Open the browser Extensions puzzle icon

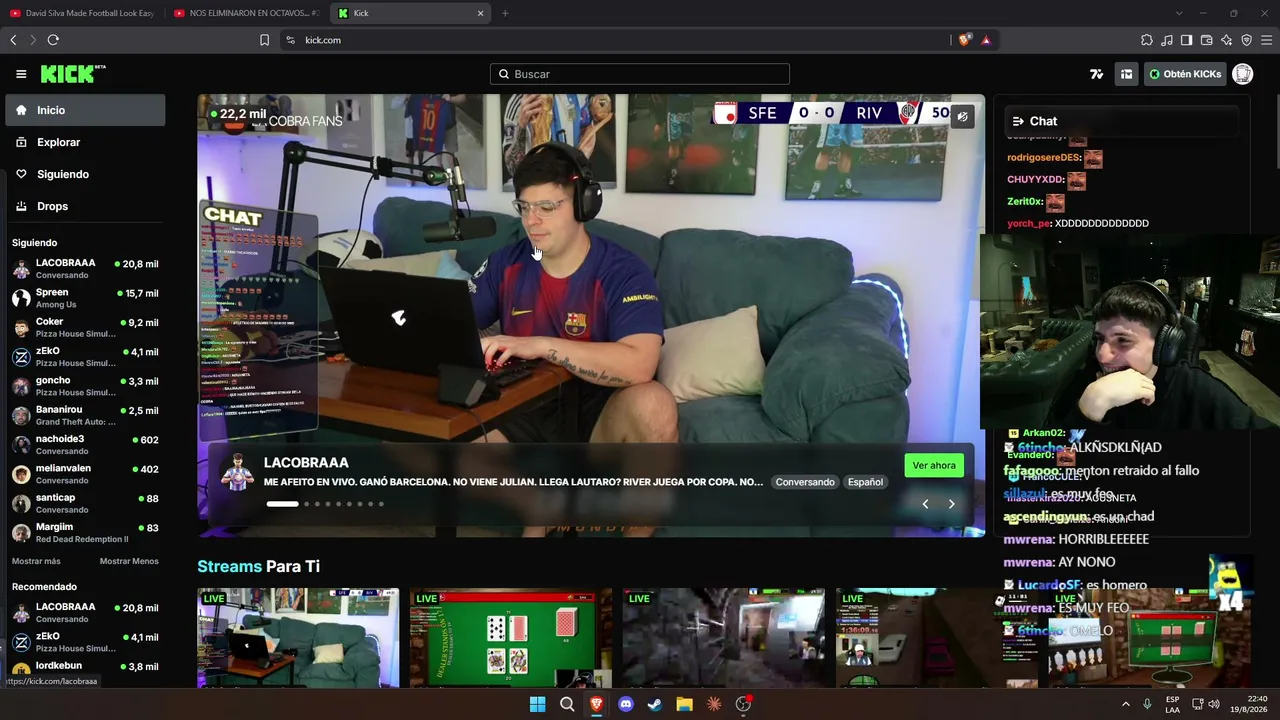(1147, 40)
